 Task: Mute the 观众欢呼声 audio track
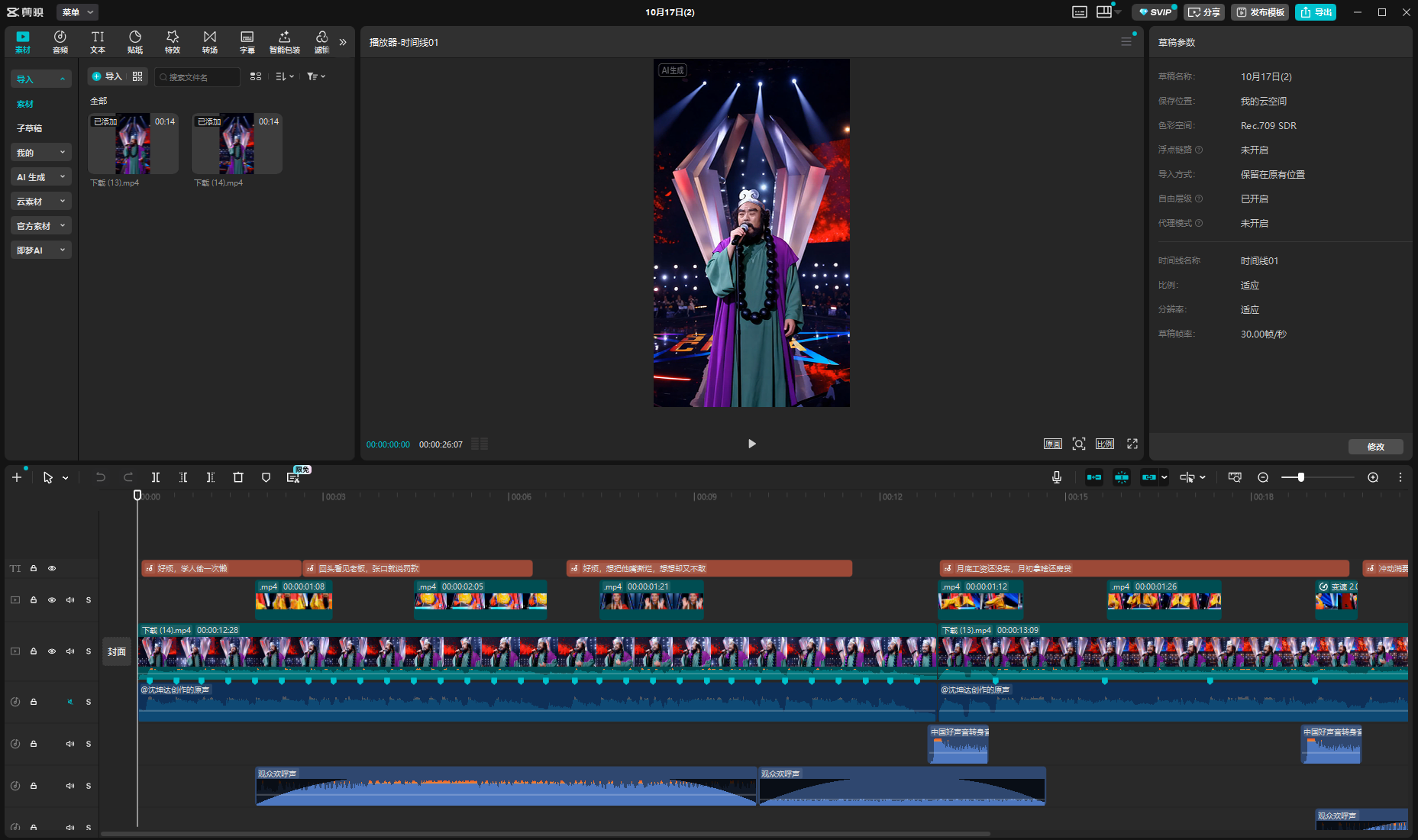click(70, 786)
